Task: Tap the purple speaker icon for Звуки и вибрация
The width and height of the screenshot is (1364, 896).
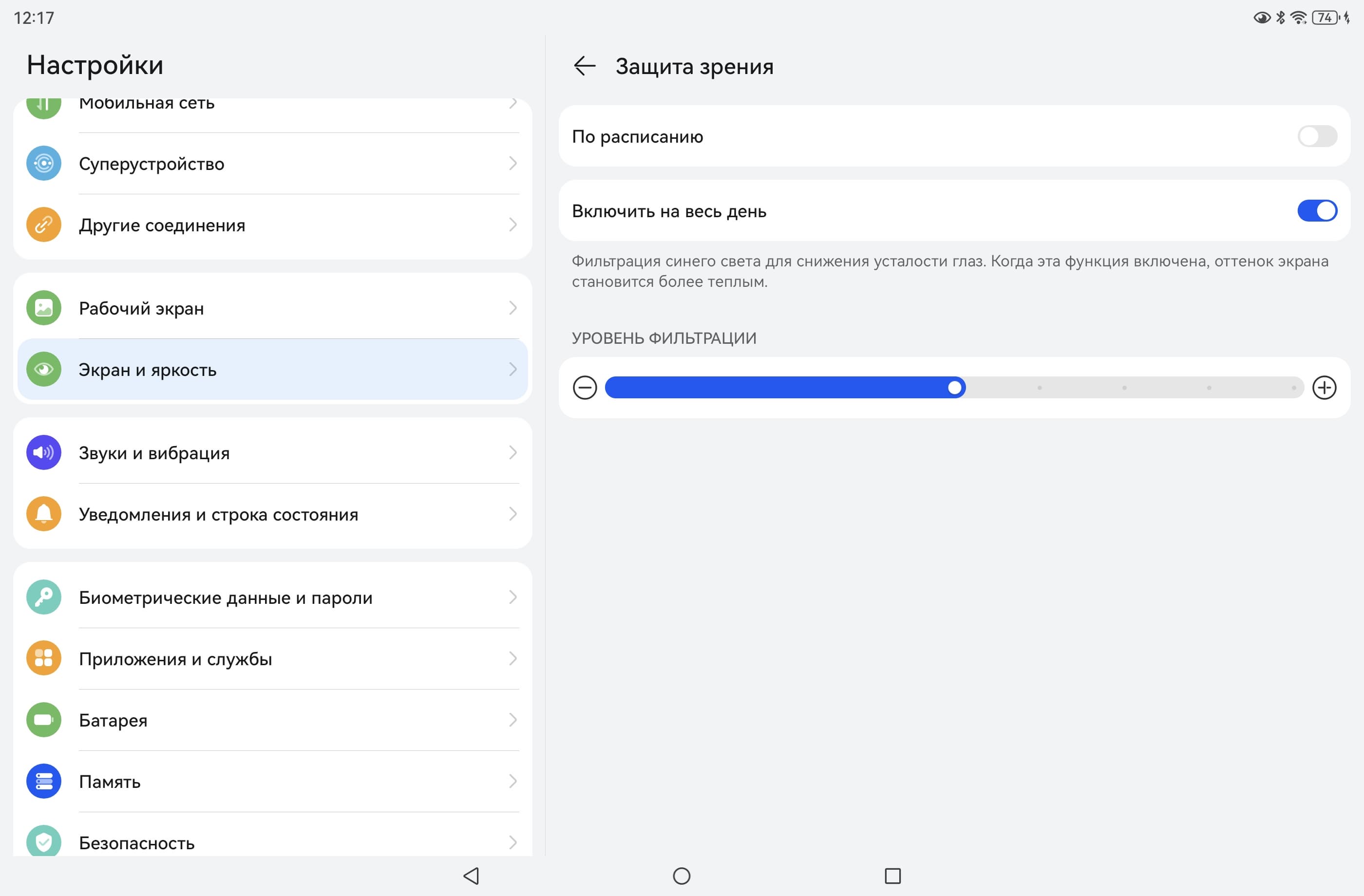Action: (43, 452)
